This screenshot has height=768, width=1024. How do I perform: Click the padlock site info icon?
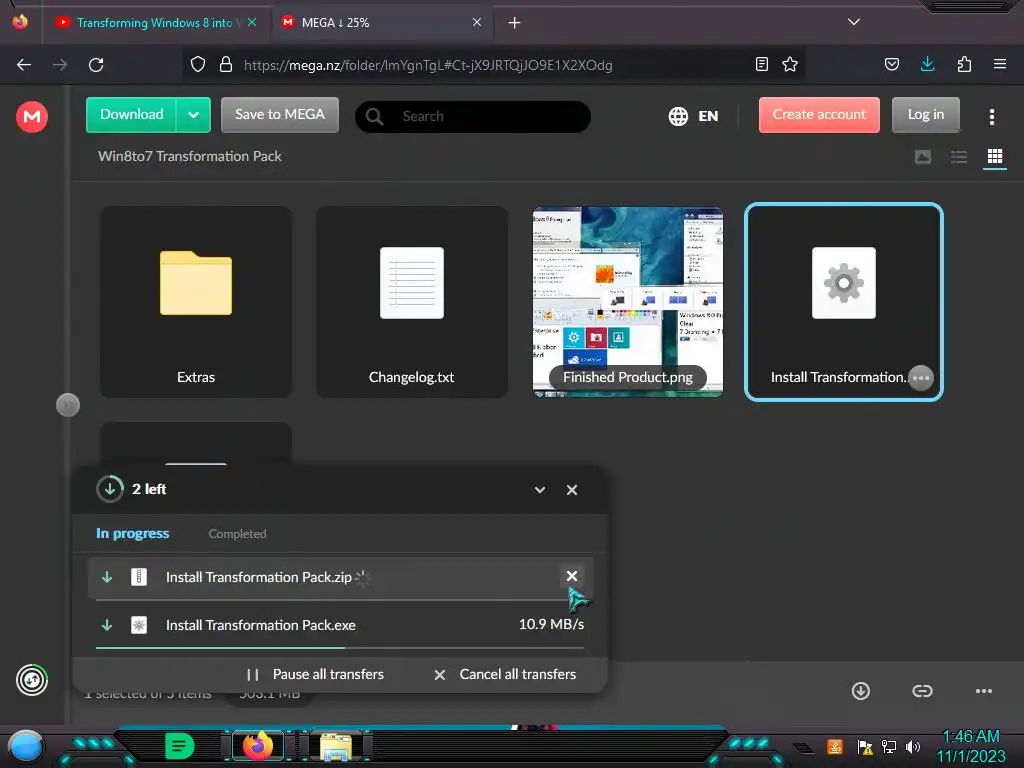coord(226,65)
